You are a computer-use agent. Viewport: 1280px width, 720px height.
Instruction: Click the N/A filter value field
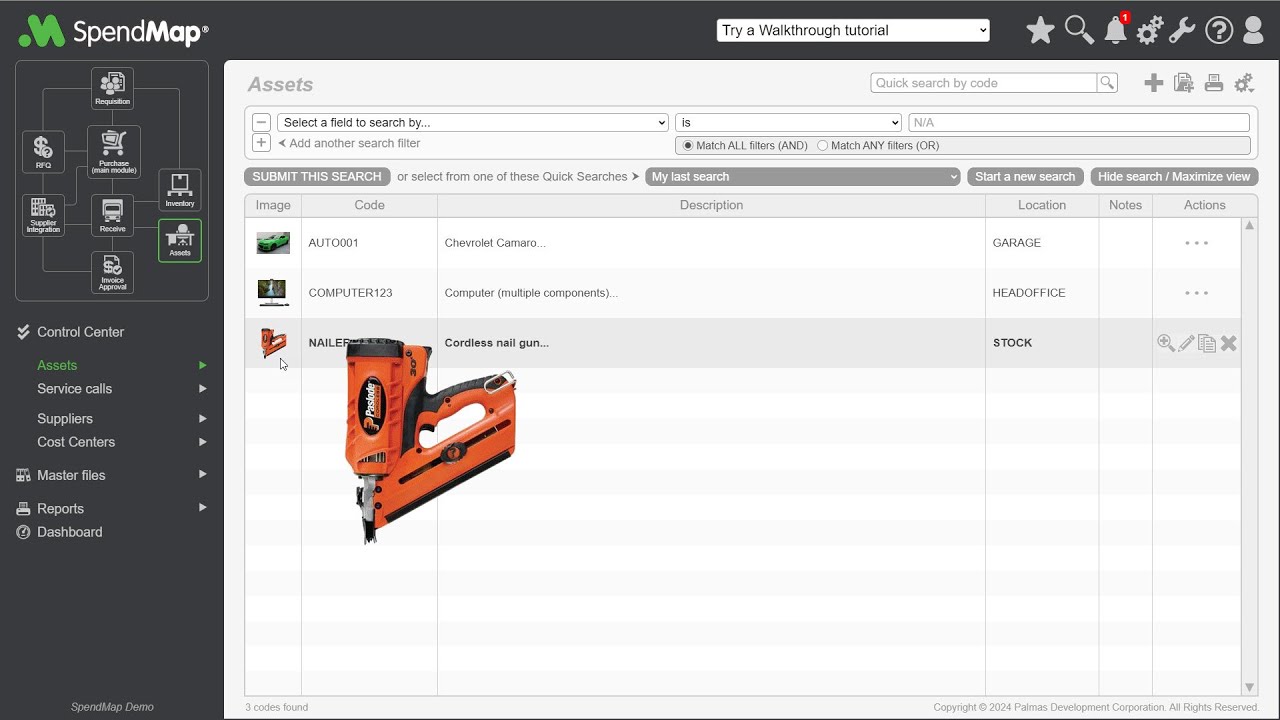[x=1079, y=122]
